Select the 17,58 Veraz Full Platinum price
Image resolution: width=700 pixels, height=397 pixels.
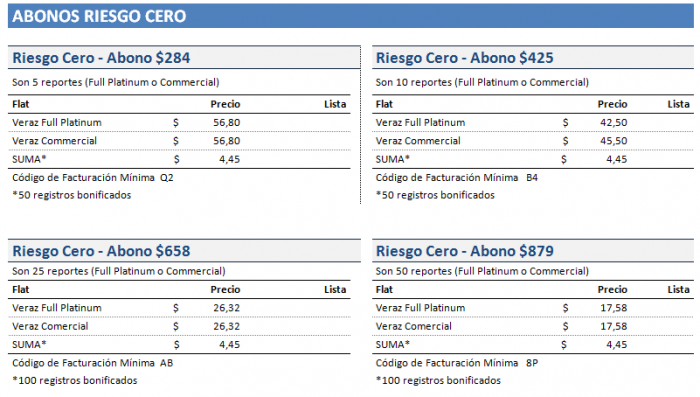(613, 308)
